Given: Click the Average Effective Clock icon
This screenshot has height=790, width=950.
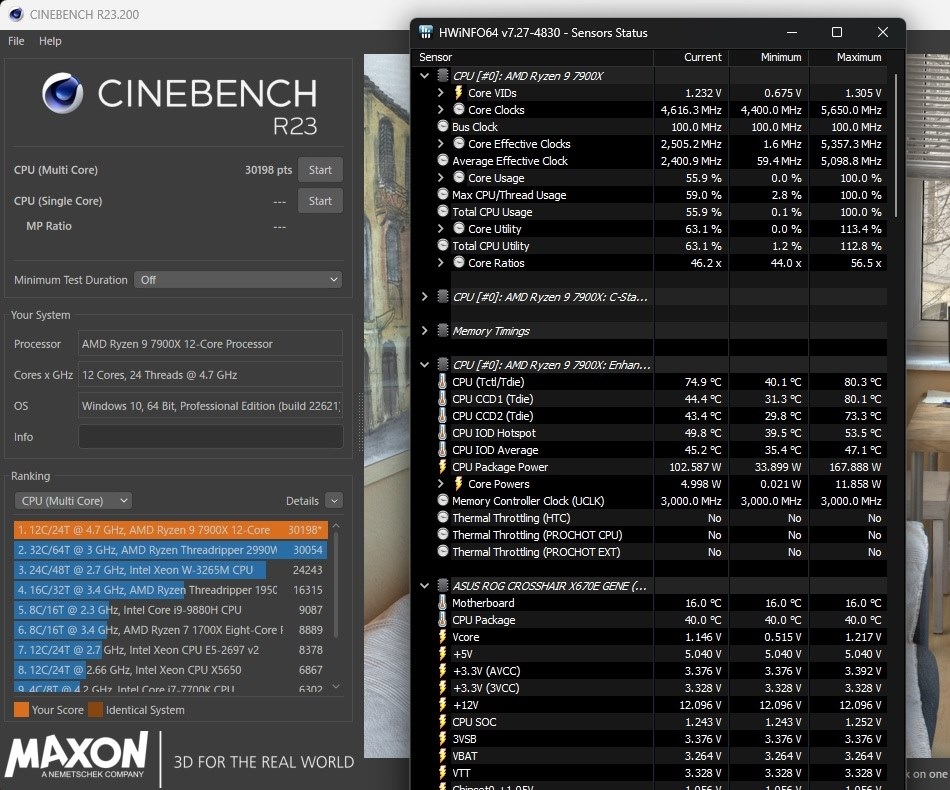Looking at the screenshot, I should click(443, 160).
